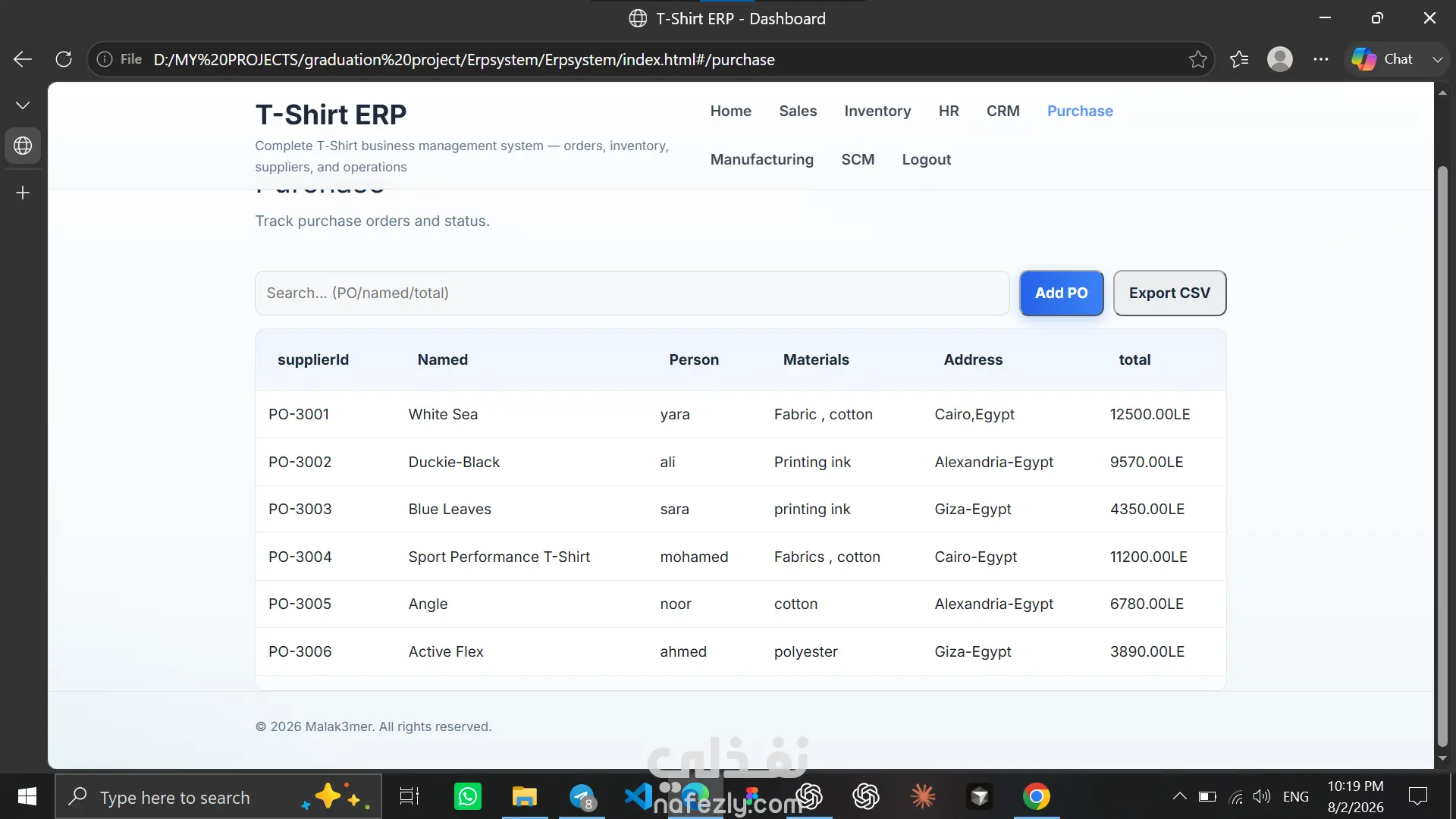Click the page scrollbar down arrow
This screenshot has width=1456, height=819.
coord(1442,758)
